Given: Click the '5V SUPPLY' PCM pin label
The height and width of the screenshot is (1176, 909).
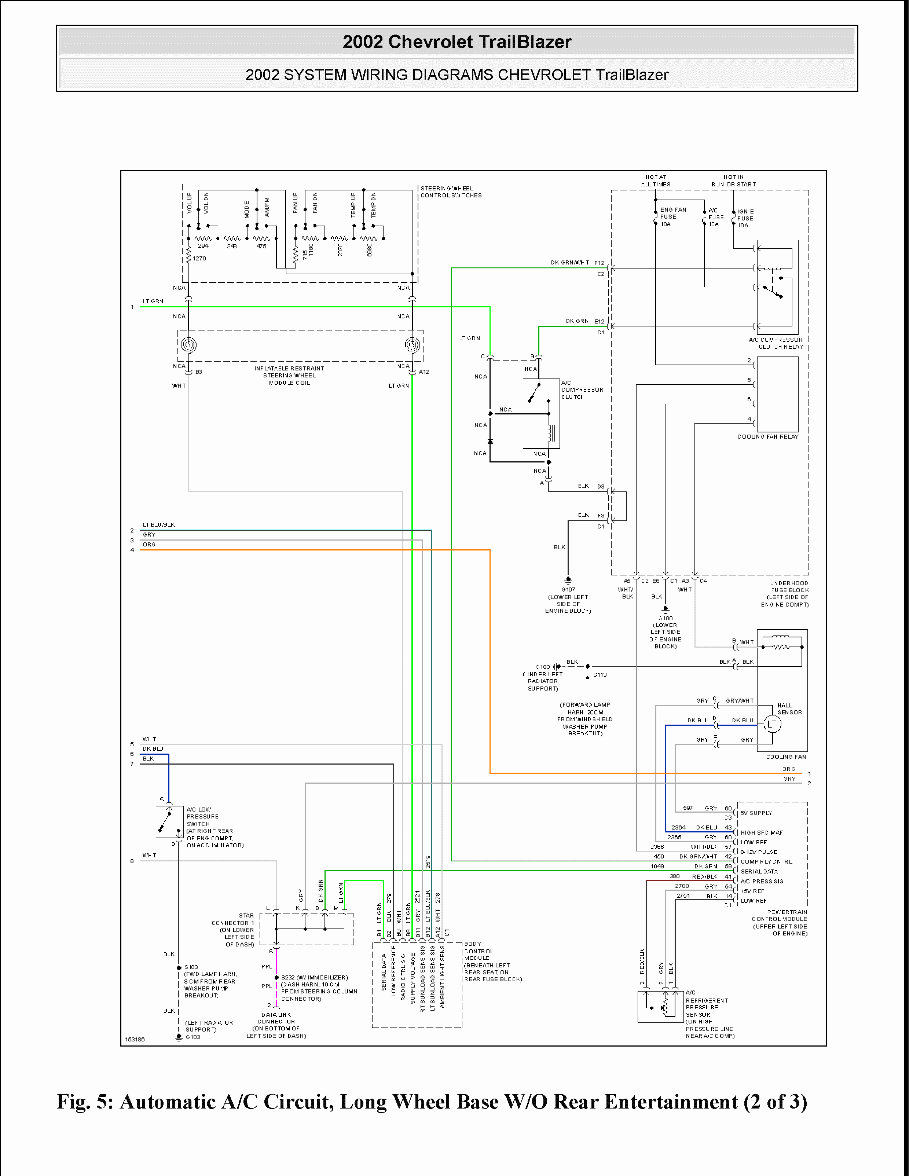Looking at the screenshot, I should pyautogui.click(x=755, y=813).
